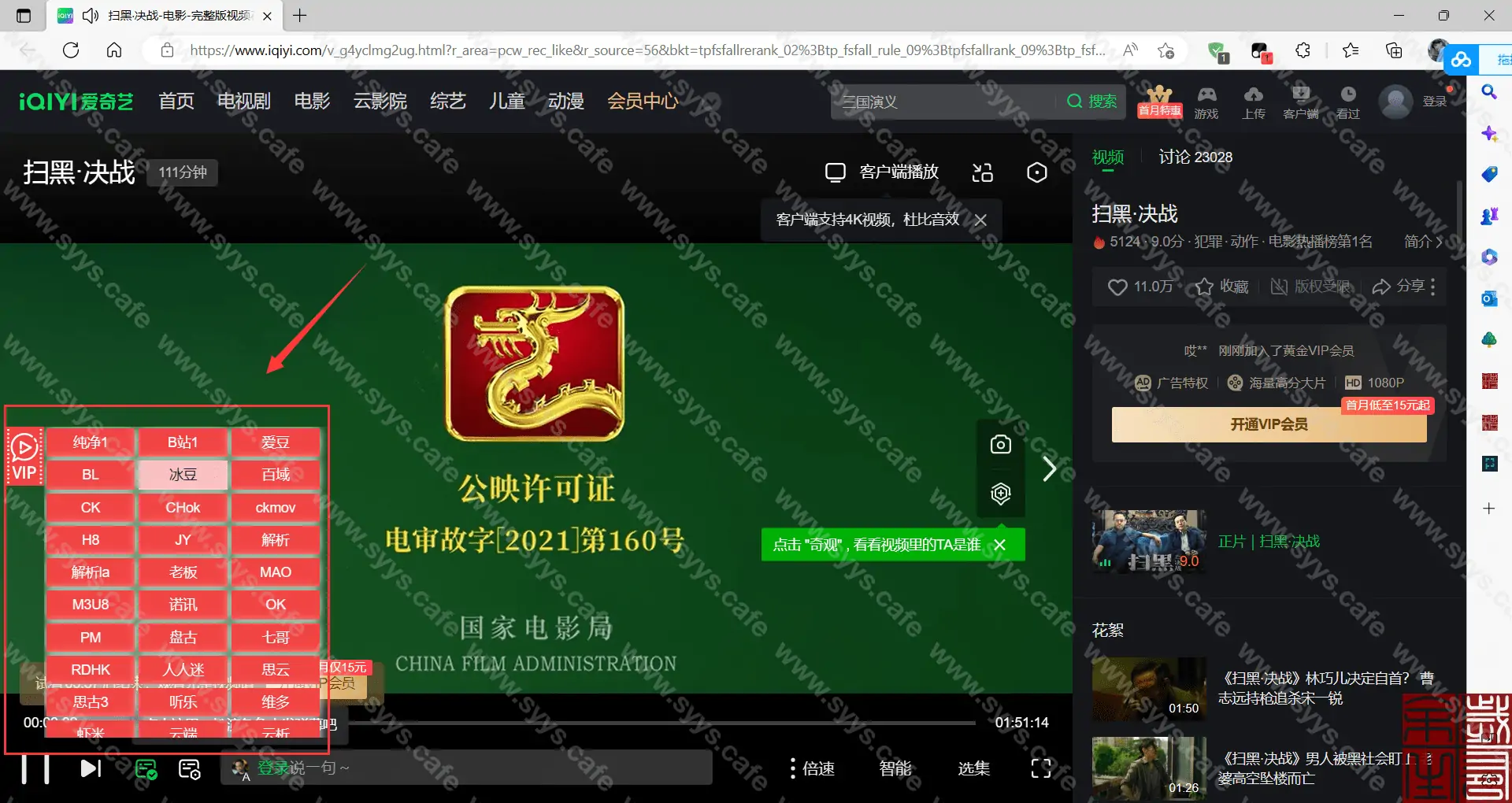Viewport: 1512px width, 803px height.
Task: Switch to the 讨论 23028 tab
Action: coord(1195,157)
